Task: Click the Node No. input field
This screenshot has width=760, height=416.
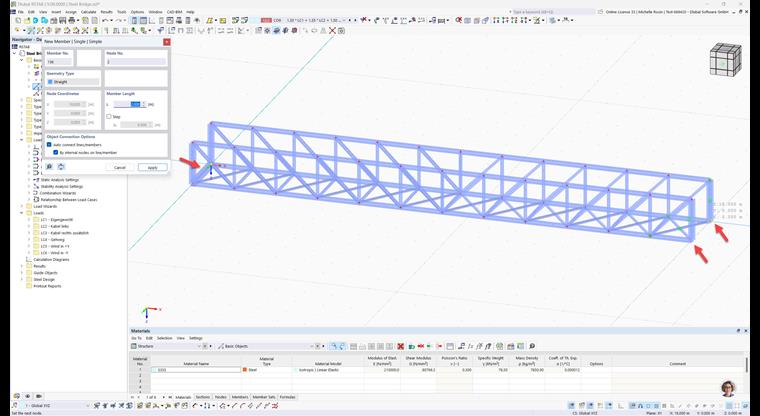Action: click(136, 62)
